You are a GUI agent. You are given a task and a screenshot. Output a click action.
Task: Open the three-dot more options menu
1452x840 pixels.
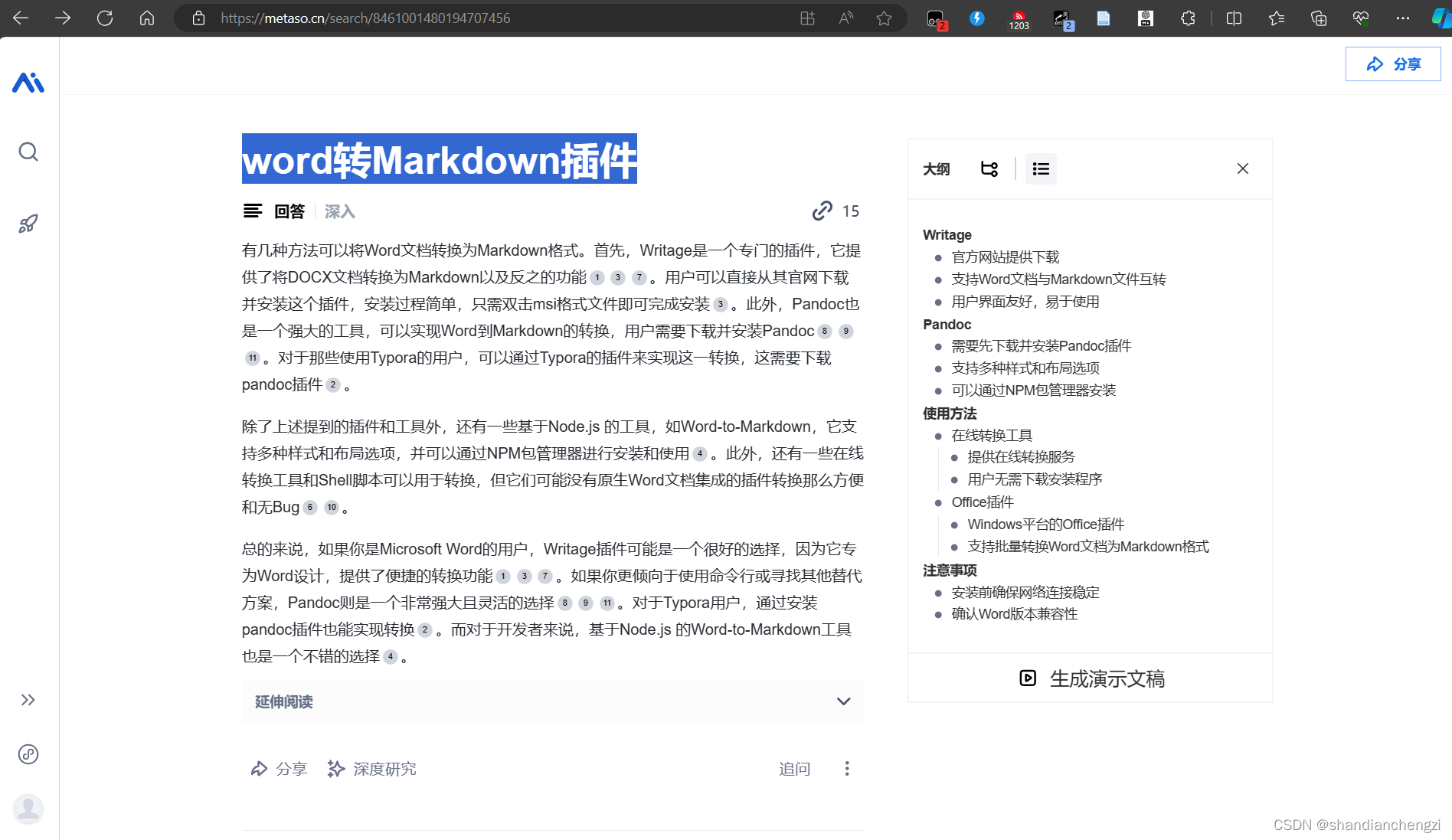[x=847, y=769]
